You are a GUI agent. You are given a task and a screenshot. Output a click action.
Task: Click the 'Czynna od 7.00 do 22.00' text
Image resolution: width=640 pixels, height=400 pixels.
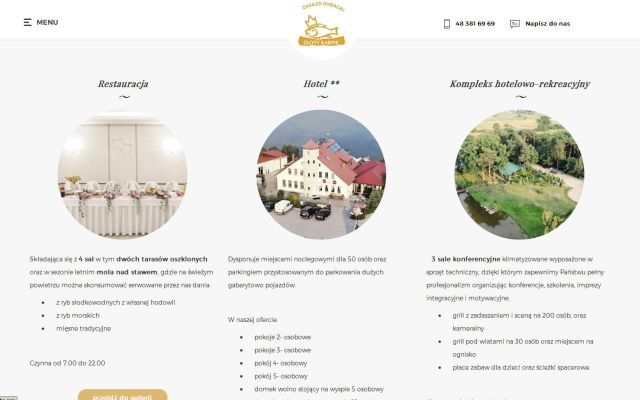(x=67, y=363)
